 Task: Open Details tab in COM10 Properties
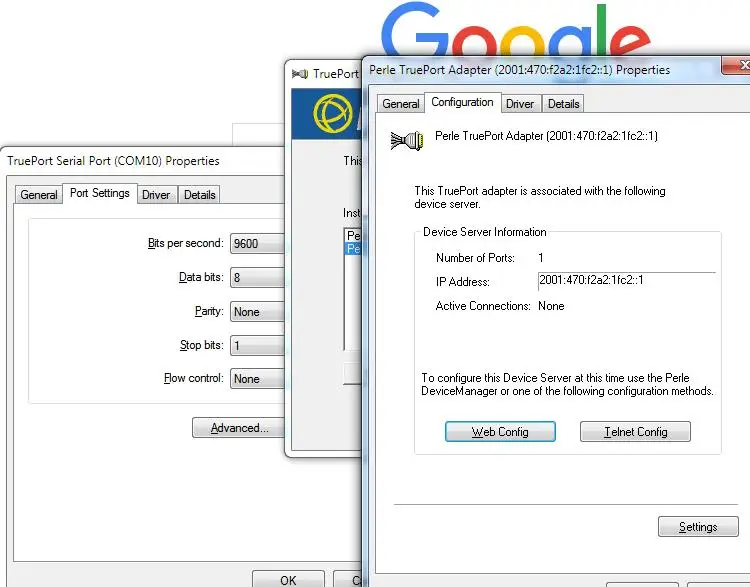[199, 195]
